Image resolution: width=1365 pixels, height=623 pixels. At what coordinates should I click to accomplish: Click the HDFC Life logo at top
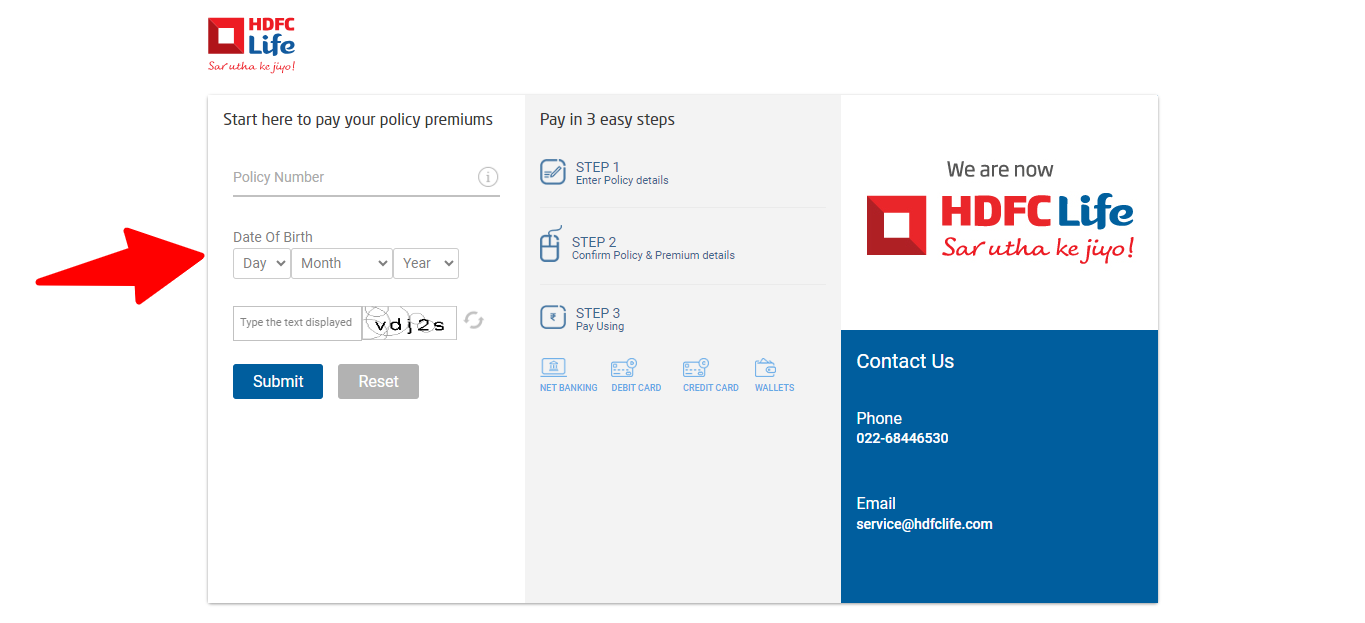pyautogui.click(x=252, y=45)
